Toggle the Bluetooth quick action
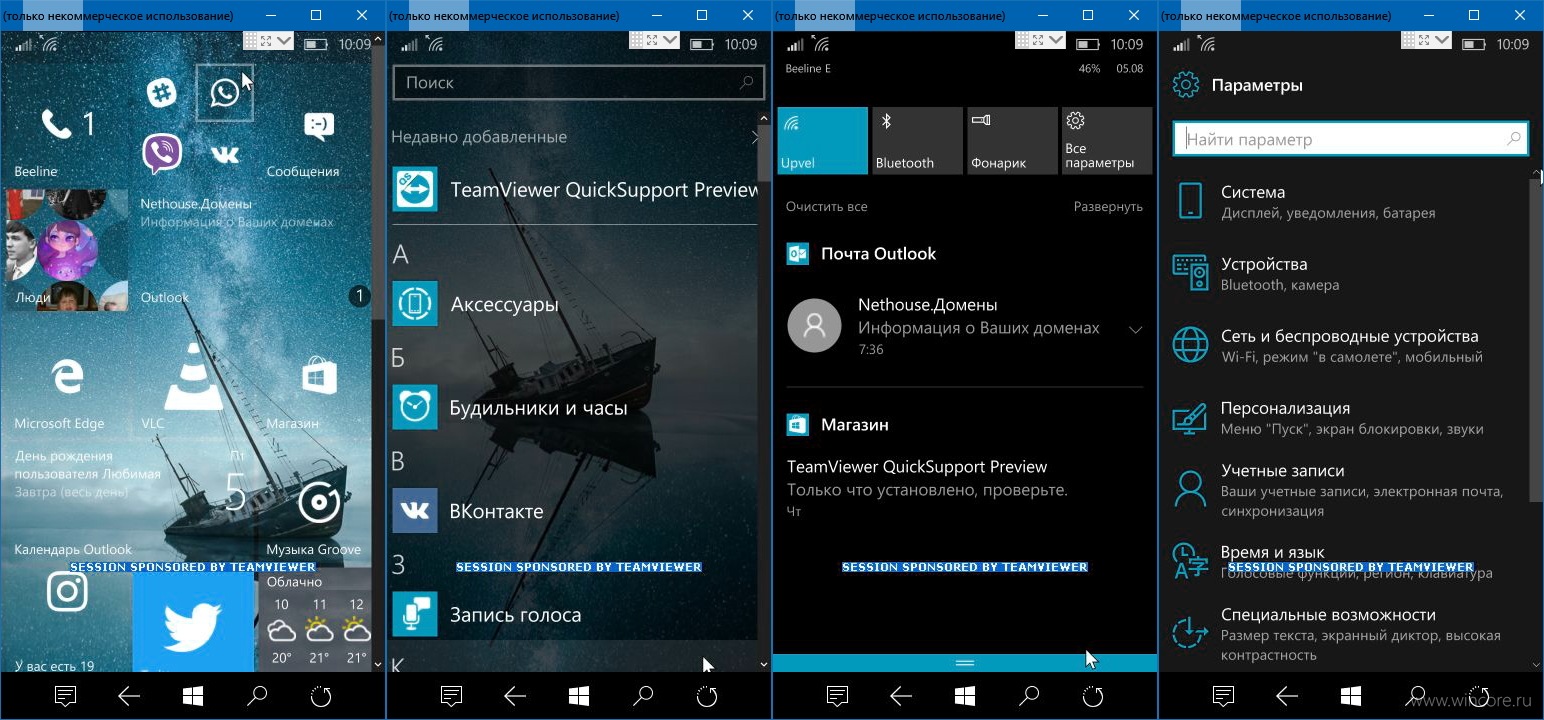This screenshot has width=1544, height=720. (917, 141)
